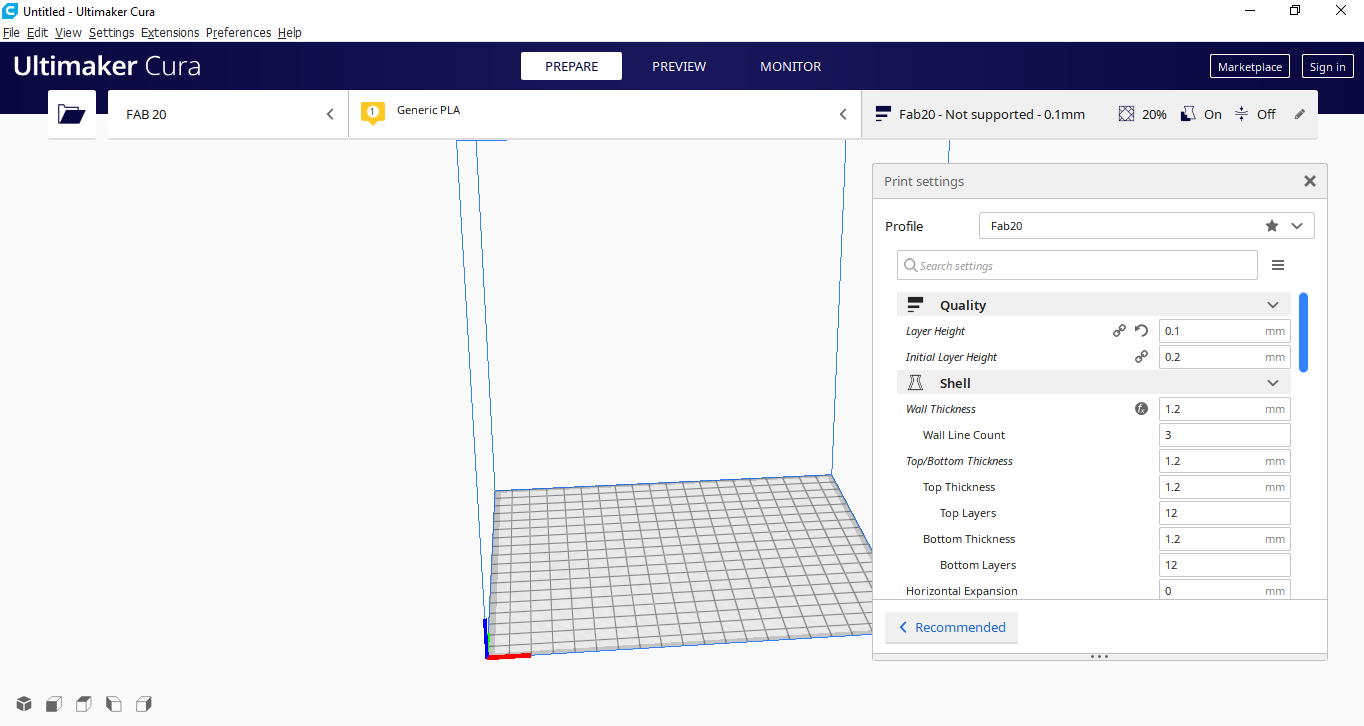Viewport: 1364px width, 726px height.
Task: Switch to 3D perspective view cube
Action: (x=24, y=704)
